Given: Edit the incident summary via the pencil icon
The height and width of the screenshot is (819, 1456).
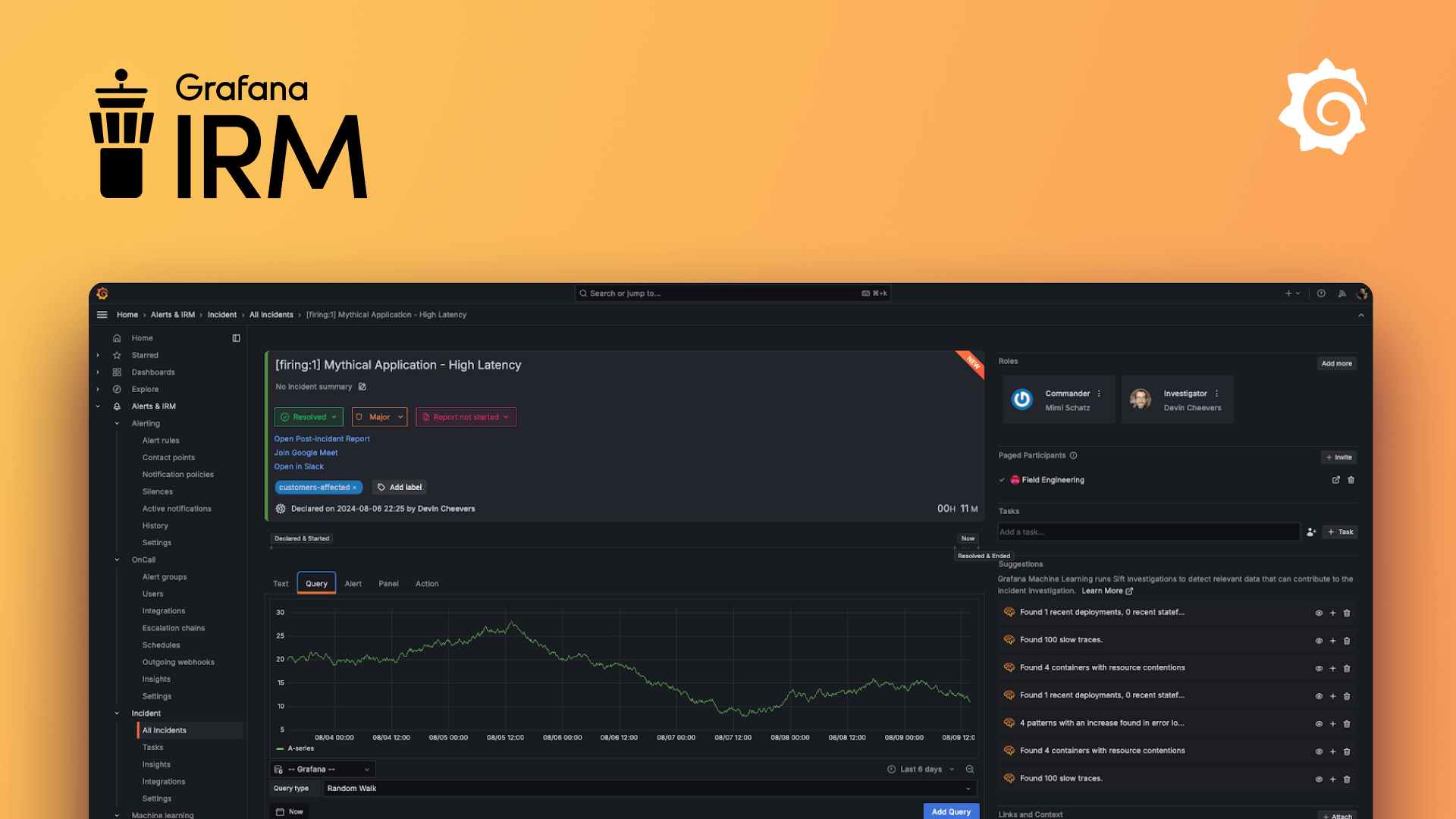Looking at the screenshot, I should pyautogui.click(x=362, y=387).
